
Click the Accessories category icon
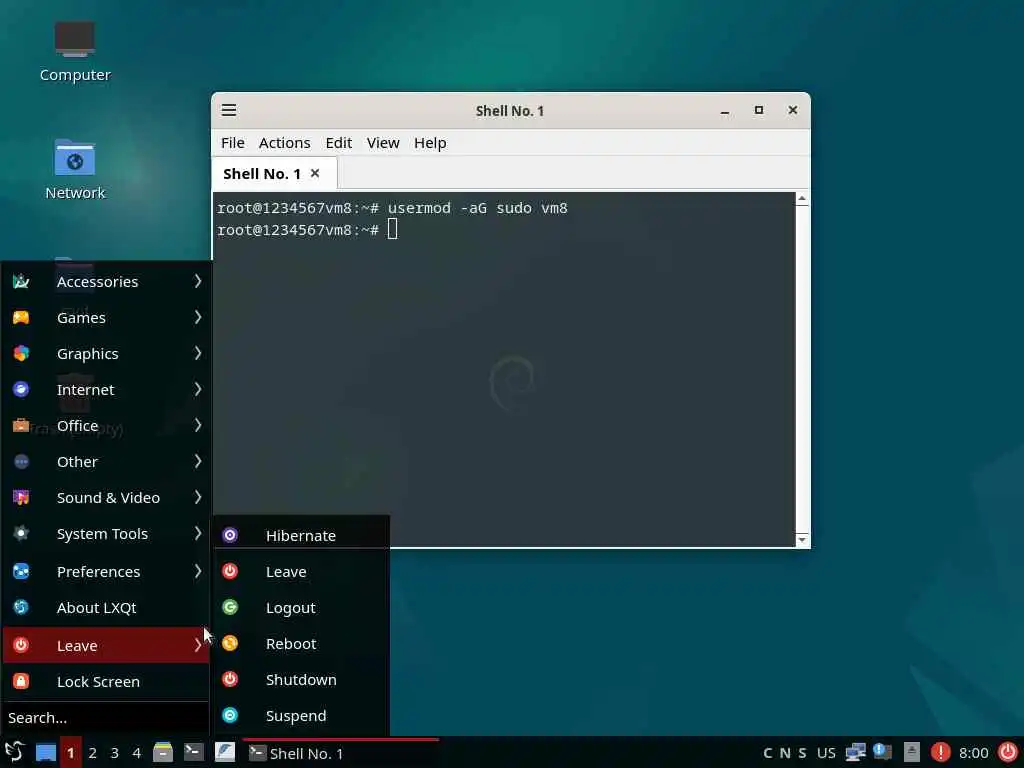coord(21,281)
